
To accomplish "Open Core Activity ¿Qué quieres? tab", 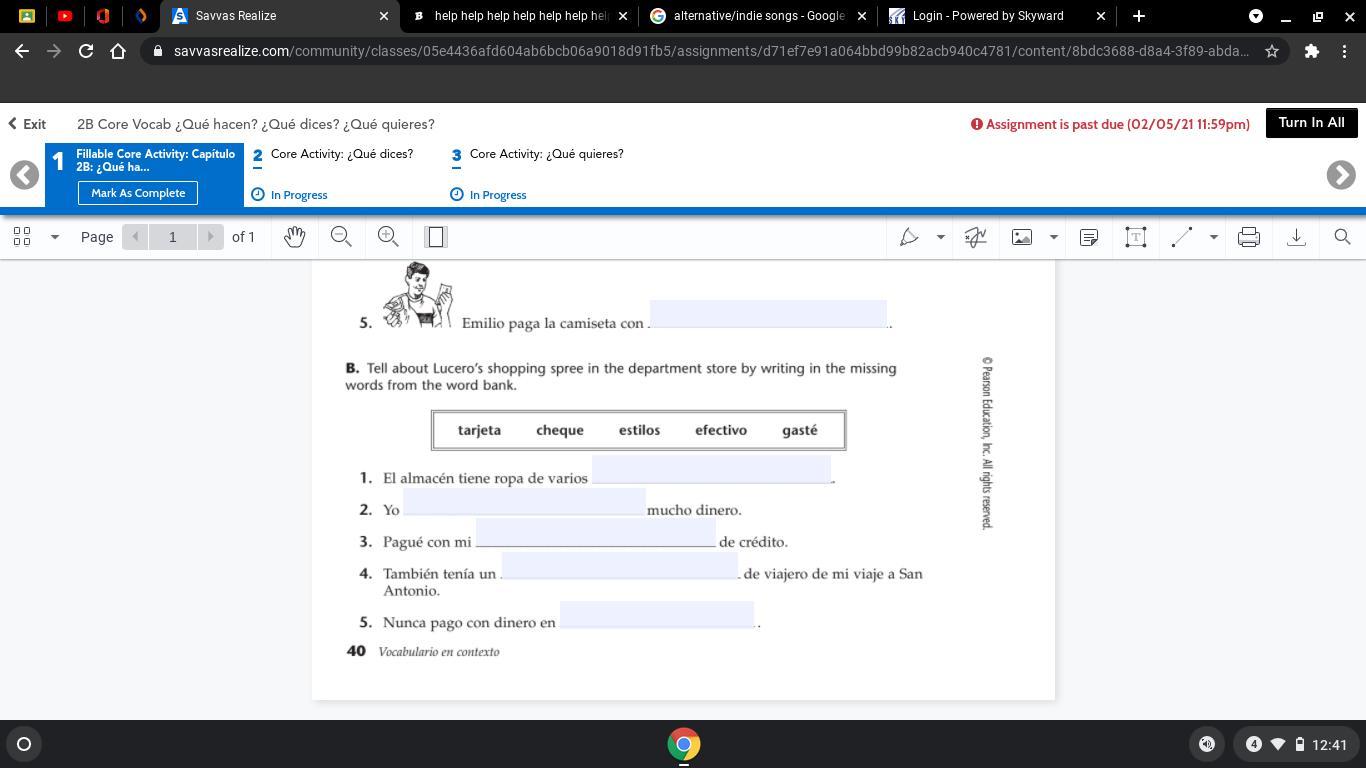I will tap(546, 154).
